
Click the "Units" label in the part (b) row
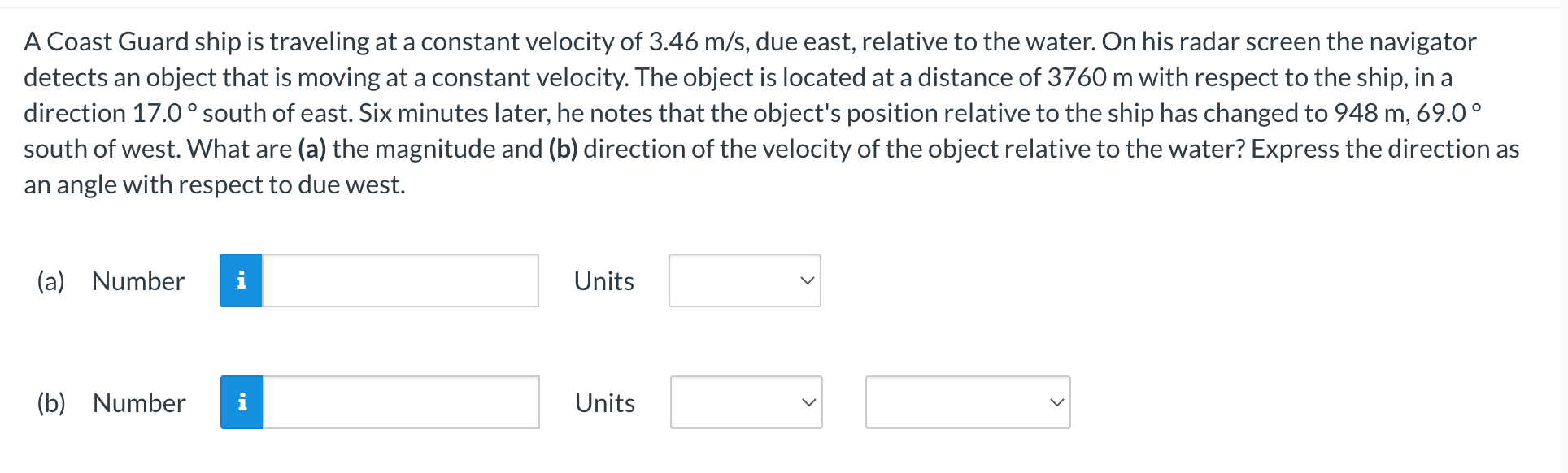pyautogui.click(x=604, y=403)
